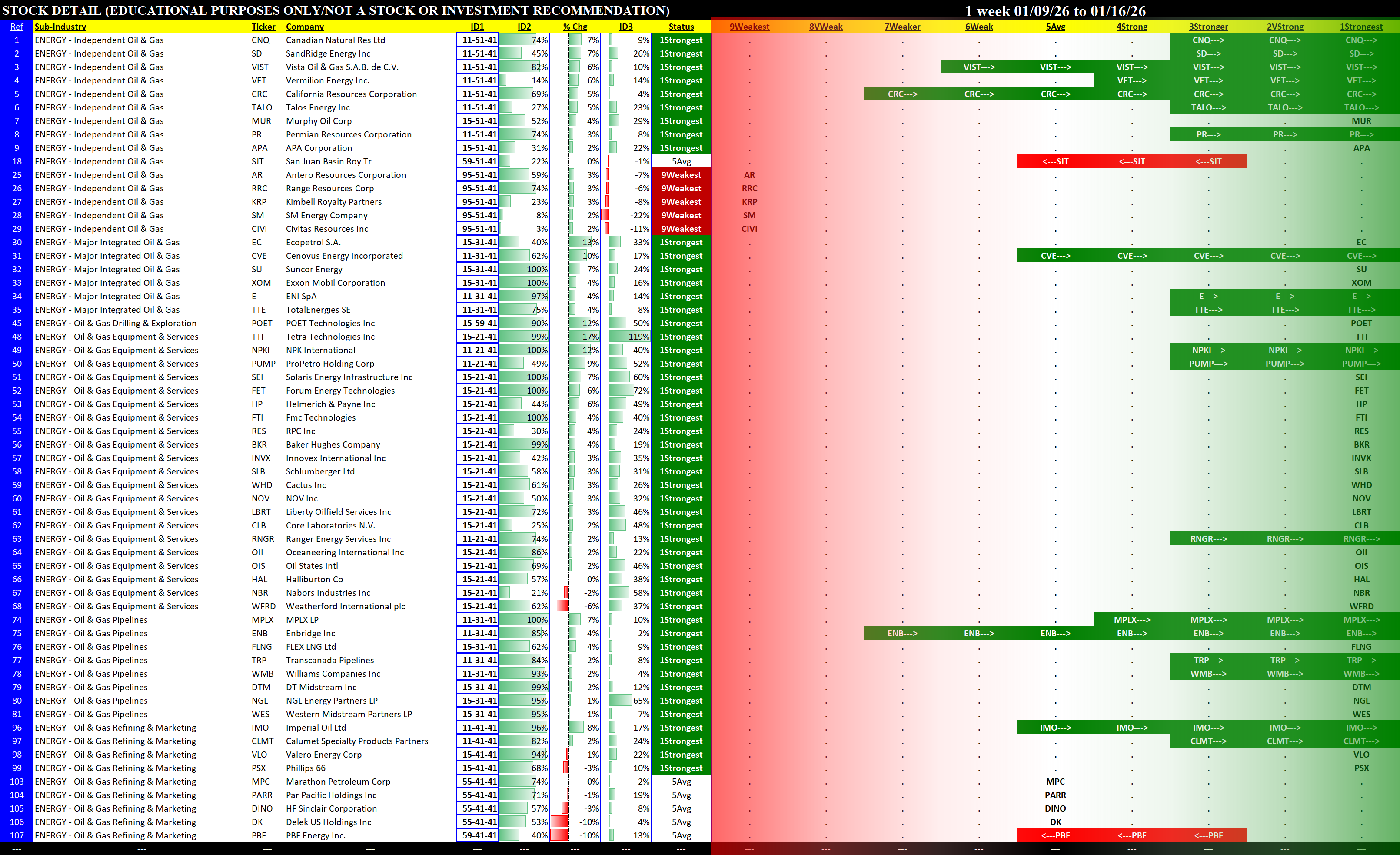Select the % Chg column header

coord(575,27)
